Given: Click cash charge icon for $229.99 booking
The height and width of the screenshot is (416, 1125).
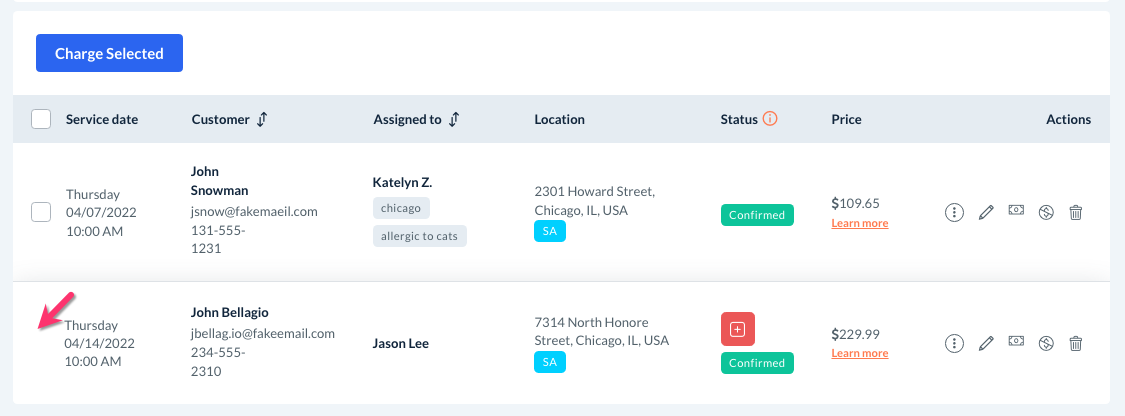Looking at the screenshot, I should 1016,343.
